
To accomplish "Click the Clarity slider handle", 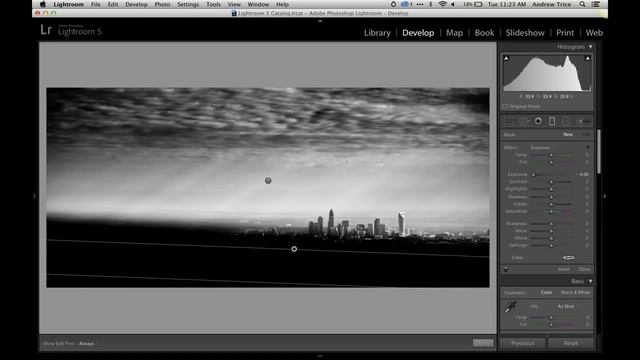I will coord(551,204).
